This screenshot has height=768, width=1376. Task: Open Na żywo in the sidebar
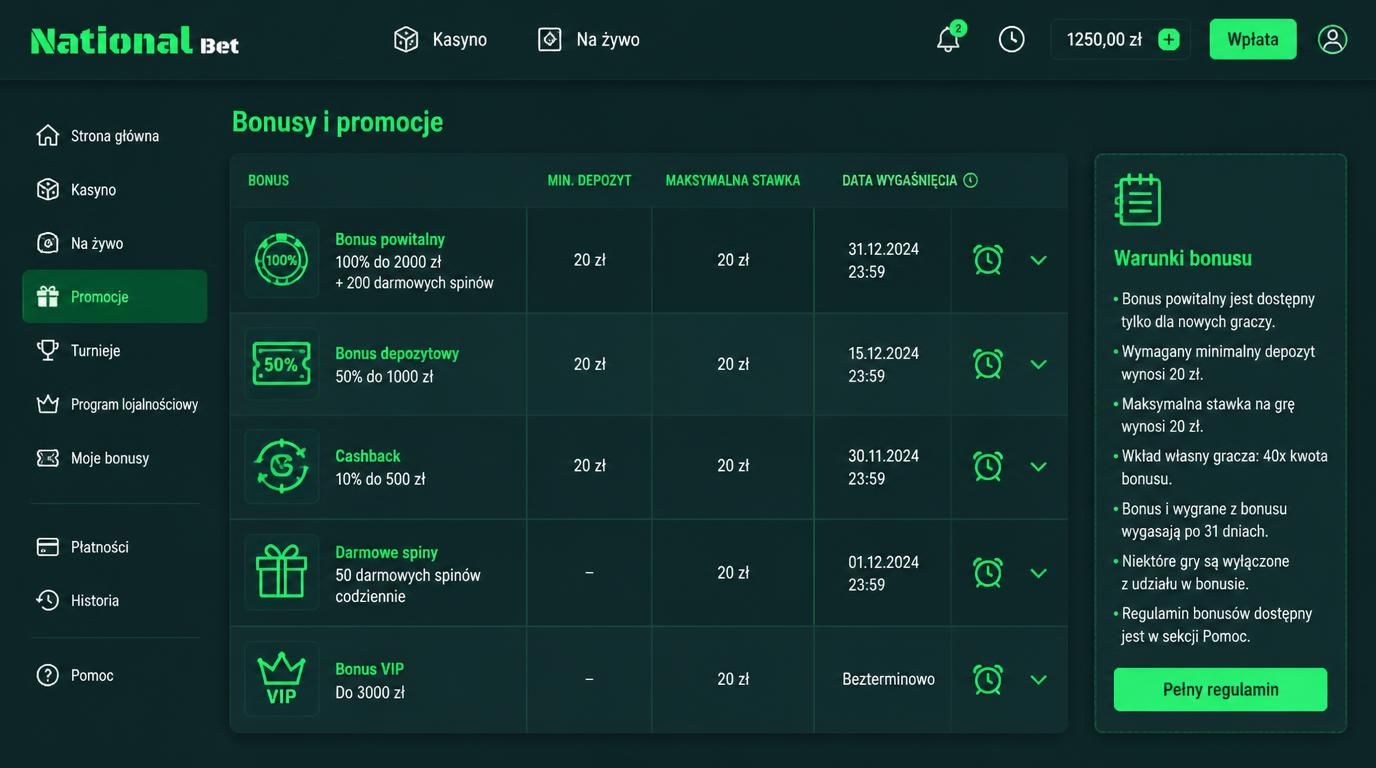115,243
